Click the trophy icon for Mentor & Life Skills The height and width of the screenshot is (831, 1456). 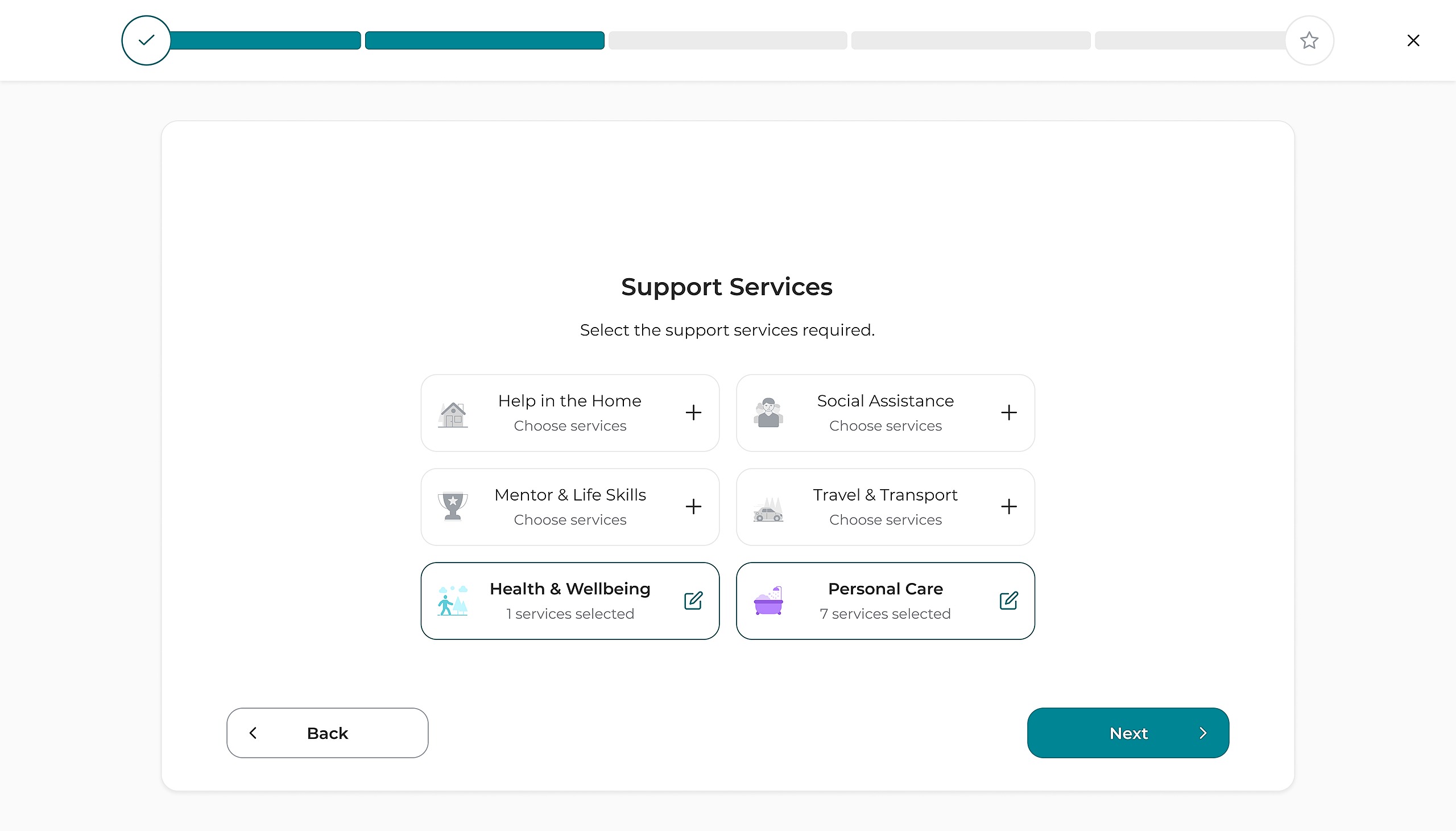[x=453, y=506]
